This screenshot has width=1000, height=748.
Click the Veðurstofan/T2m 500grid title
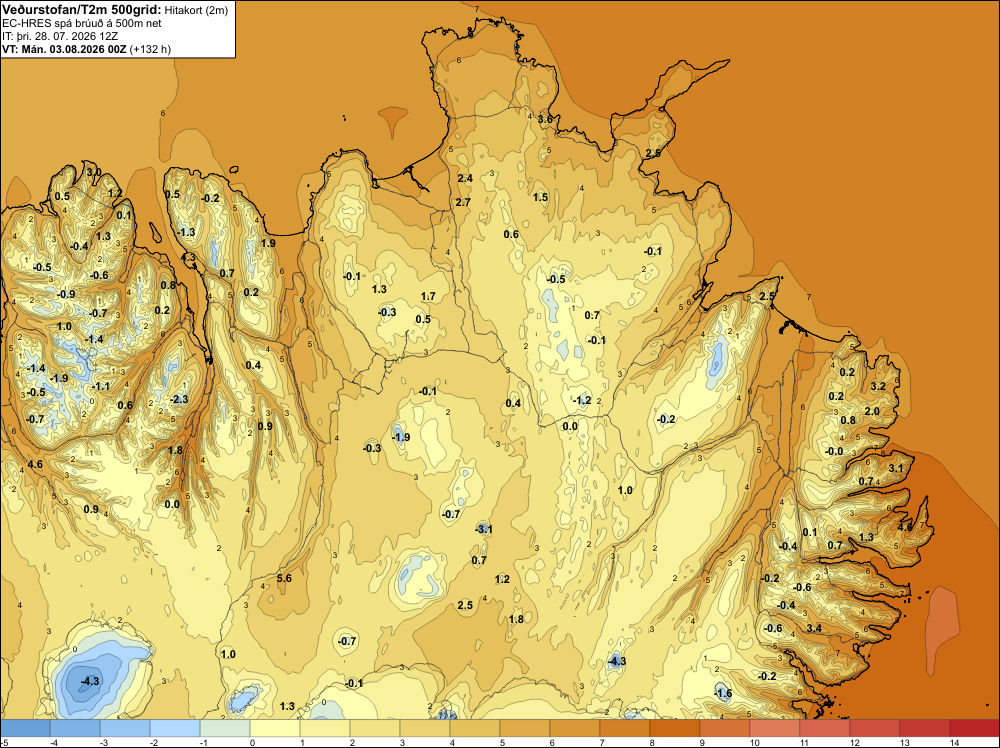(x=81, y=9)
